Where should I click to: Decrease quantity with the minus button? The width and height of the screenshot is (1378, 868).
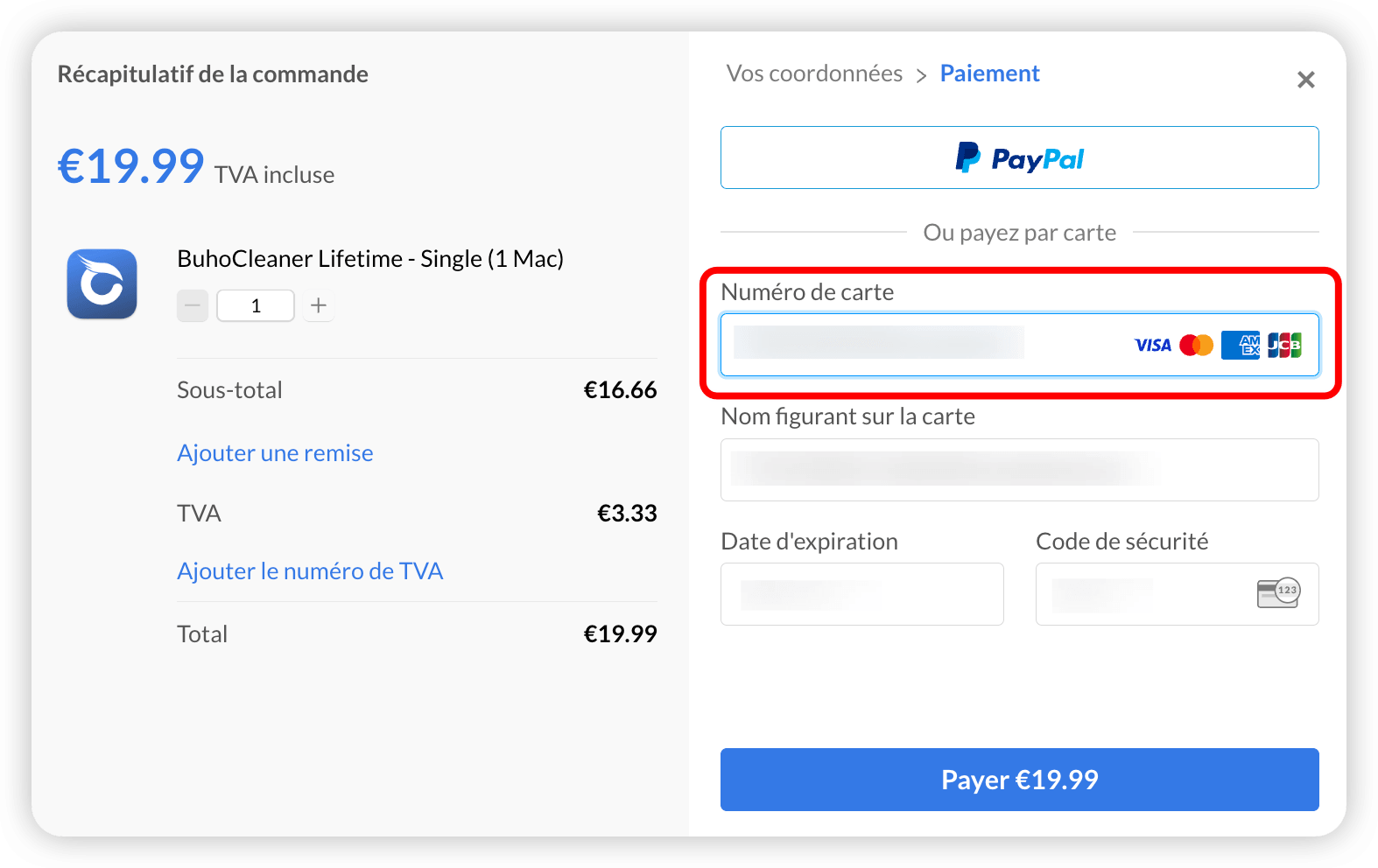[193, 306]
